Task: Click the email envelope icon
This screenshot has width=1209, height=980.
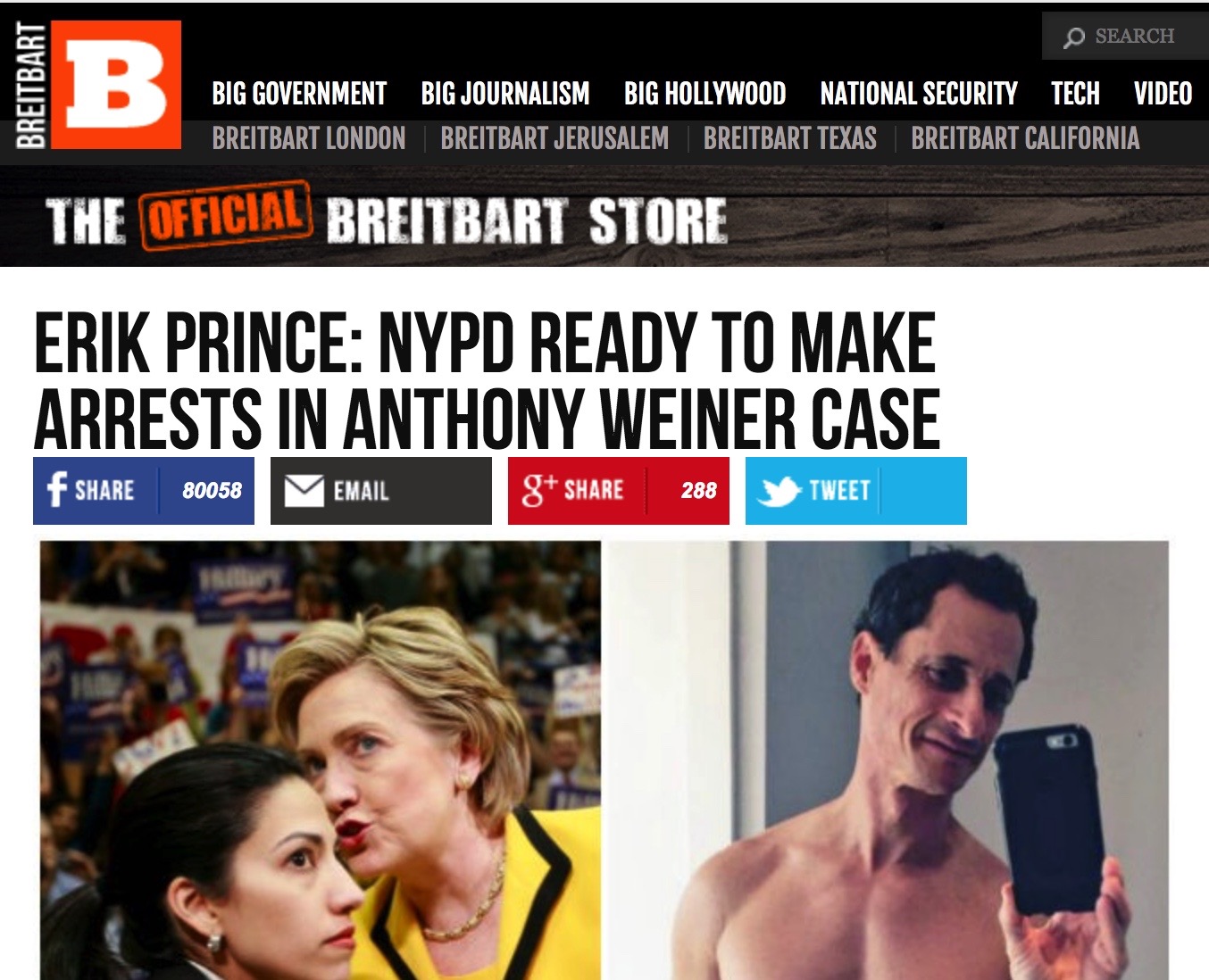Action: pyautogui.click(x=304, y=490)
